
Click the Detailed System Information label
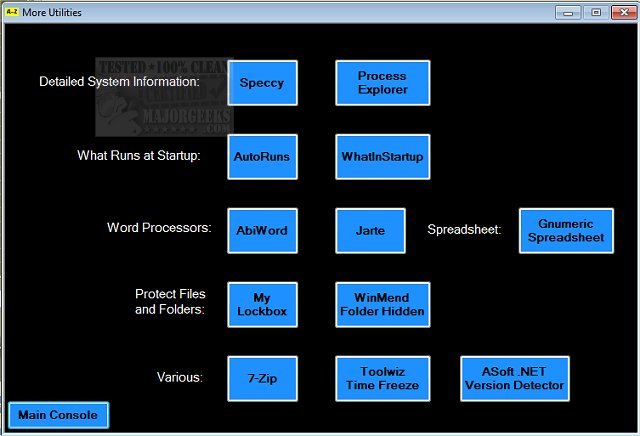119,82
